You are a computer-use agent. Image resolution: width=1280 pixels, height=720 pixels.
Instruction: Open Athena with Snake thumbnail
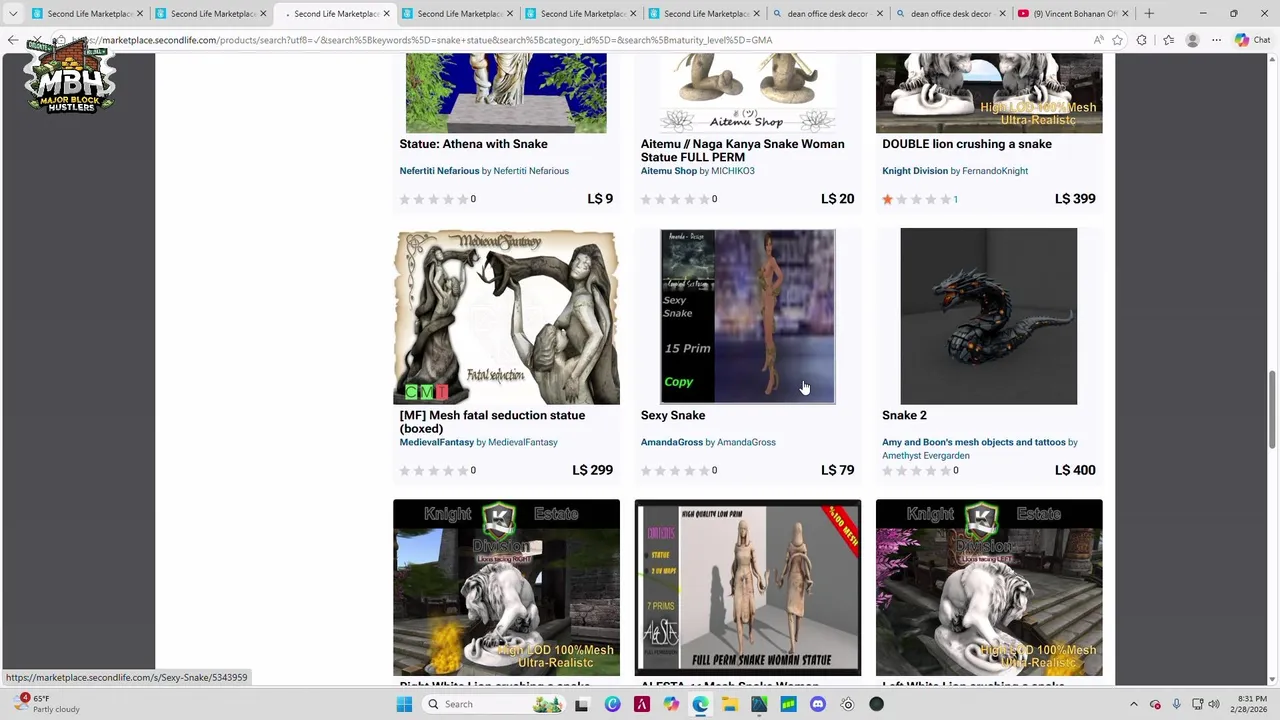(506, 93)
